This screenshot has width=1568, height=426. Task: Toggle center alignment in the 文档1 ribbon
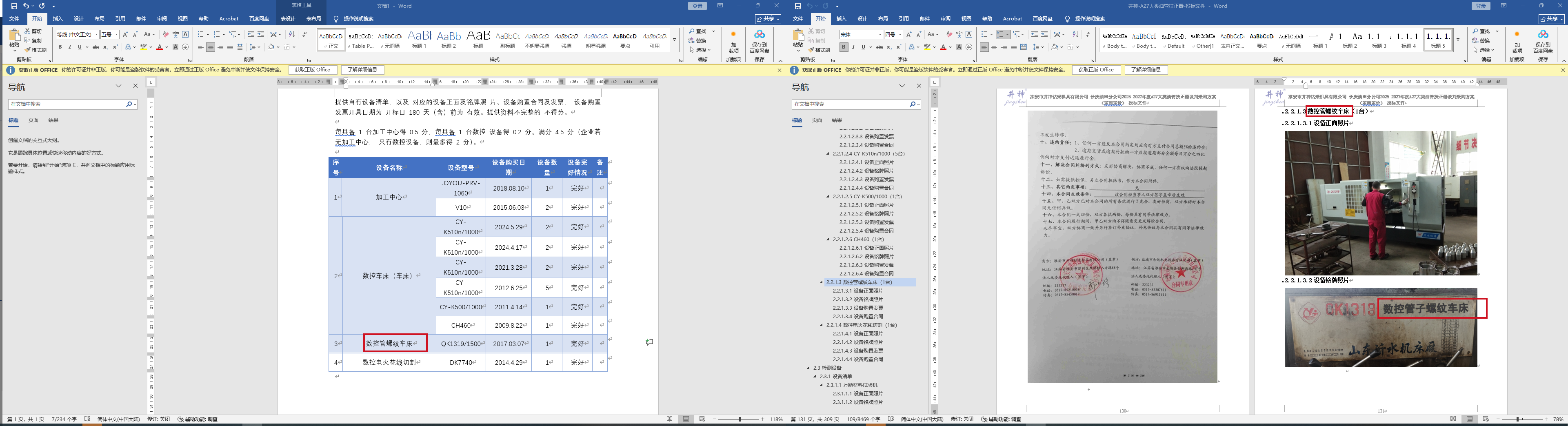tap(210, 47)
